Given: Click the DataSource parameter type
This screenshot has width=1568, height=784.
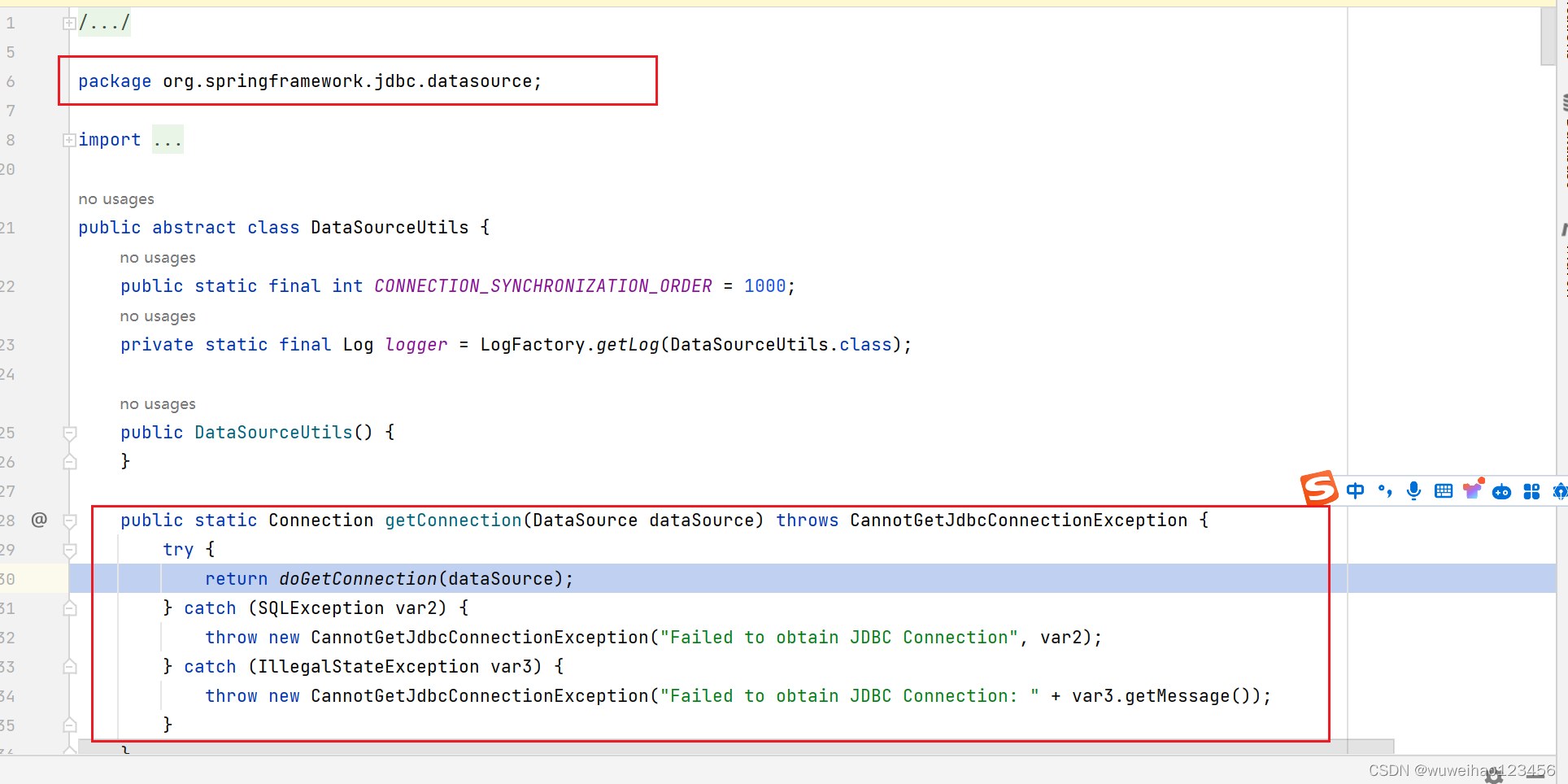Looking at the screenshot, I should point(586,520).
